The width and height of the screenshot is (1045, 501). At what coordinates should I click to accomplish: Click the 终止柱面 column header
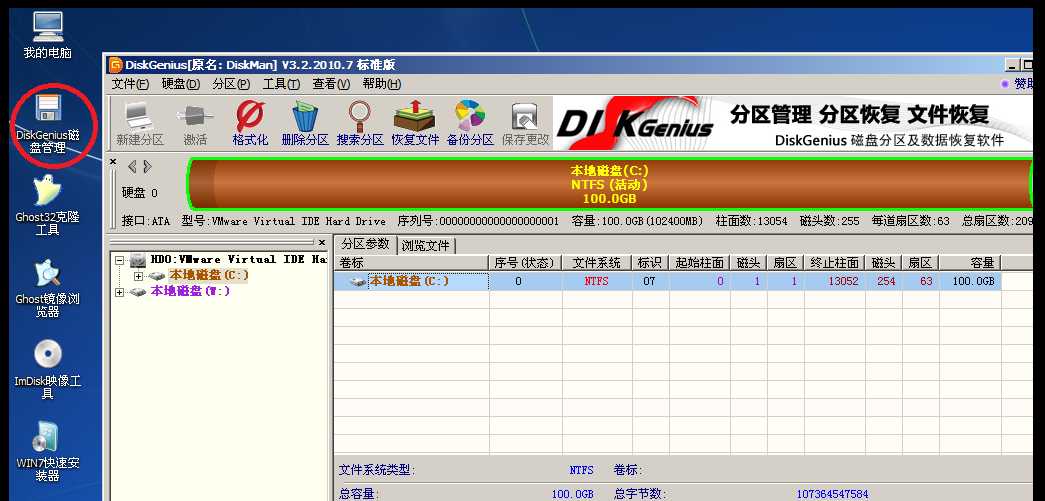click(x=834, y=262)
